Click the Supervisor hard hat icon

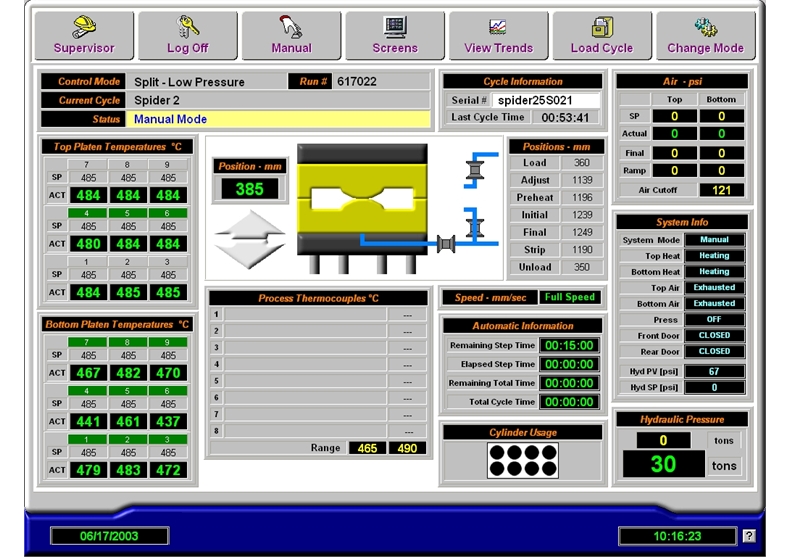pyautogui.click(x=84, y=27)
